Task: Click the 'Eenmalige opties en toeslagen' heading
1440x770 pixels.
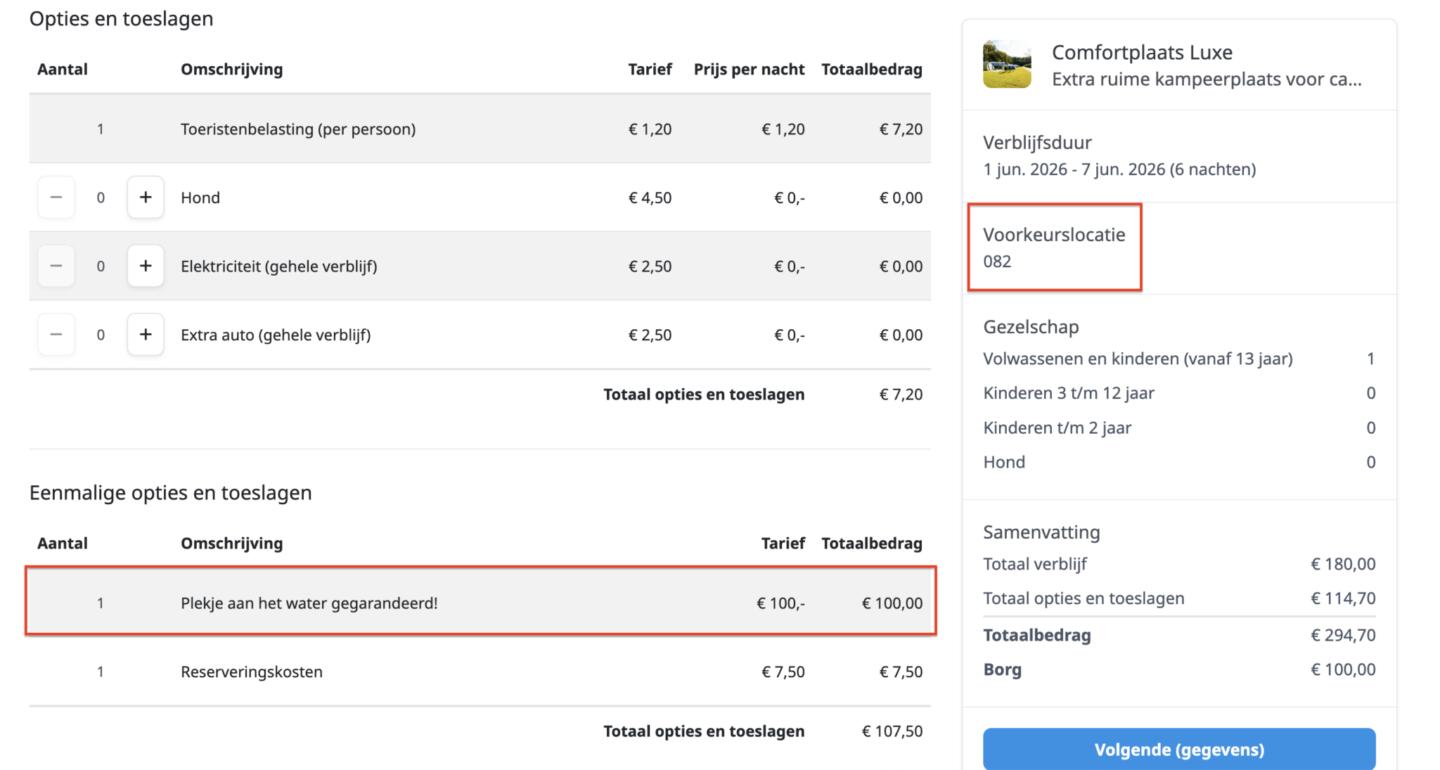Action: tap(170, 492)
